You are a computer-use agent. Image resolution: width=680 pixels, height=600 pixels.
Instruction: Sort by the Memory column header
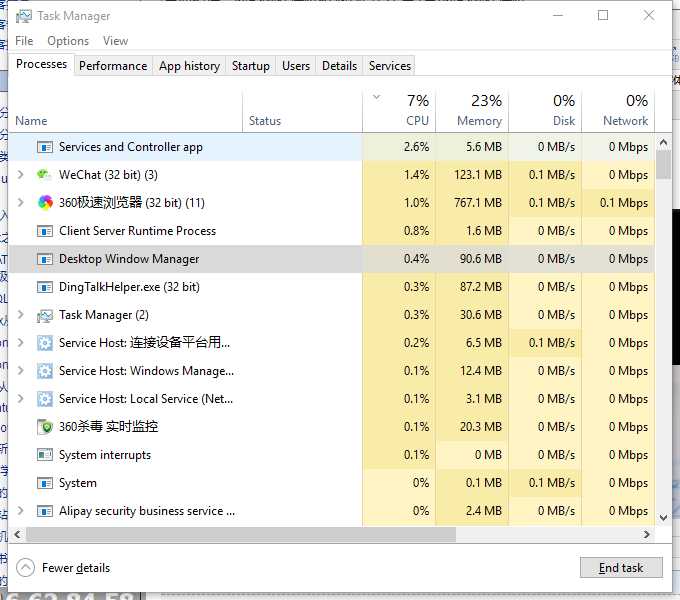point(472,111)
